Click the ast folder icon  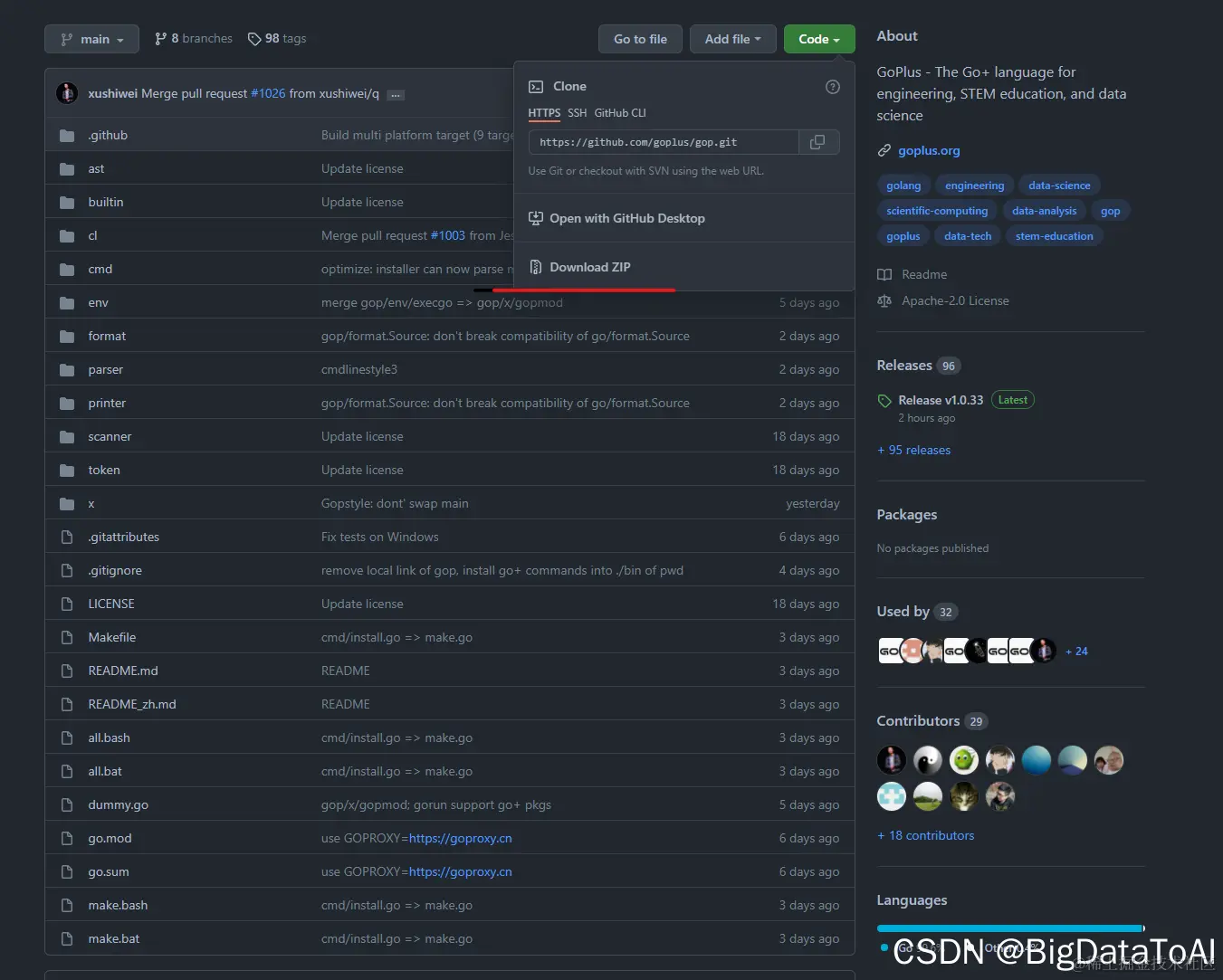[x=67, y=169]
